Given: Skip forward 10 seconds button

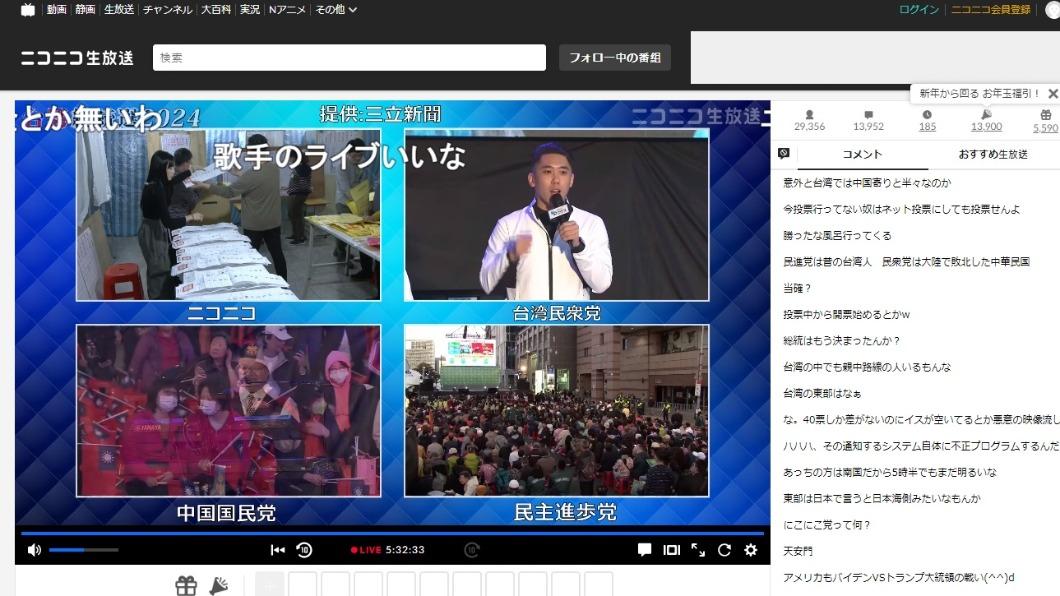Looking at the screenshot, I should [x=472, y=550].
